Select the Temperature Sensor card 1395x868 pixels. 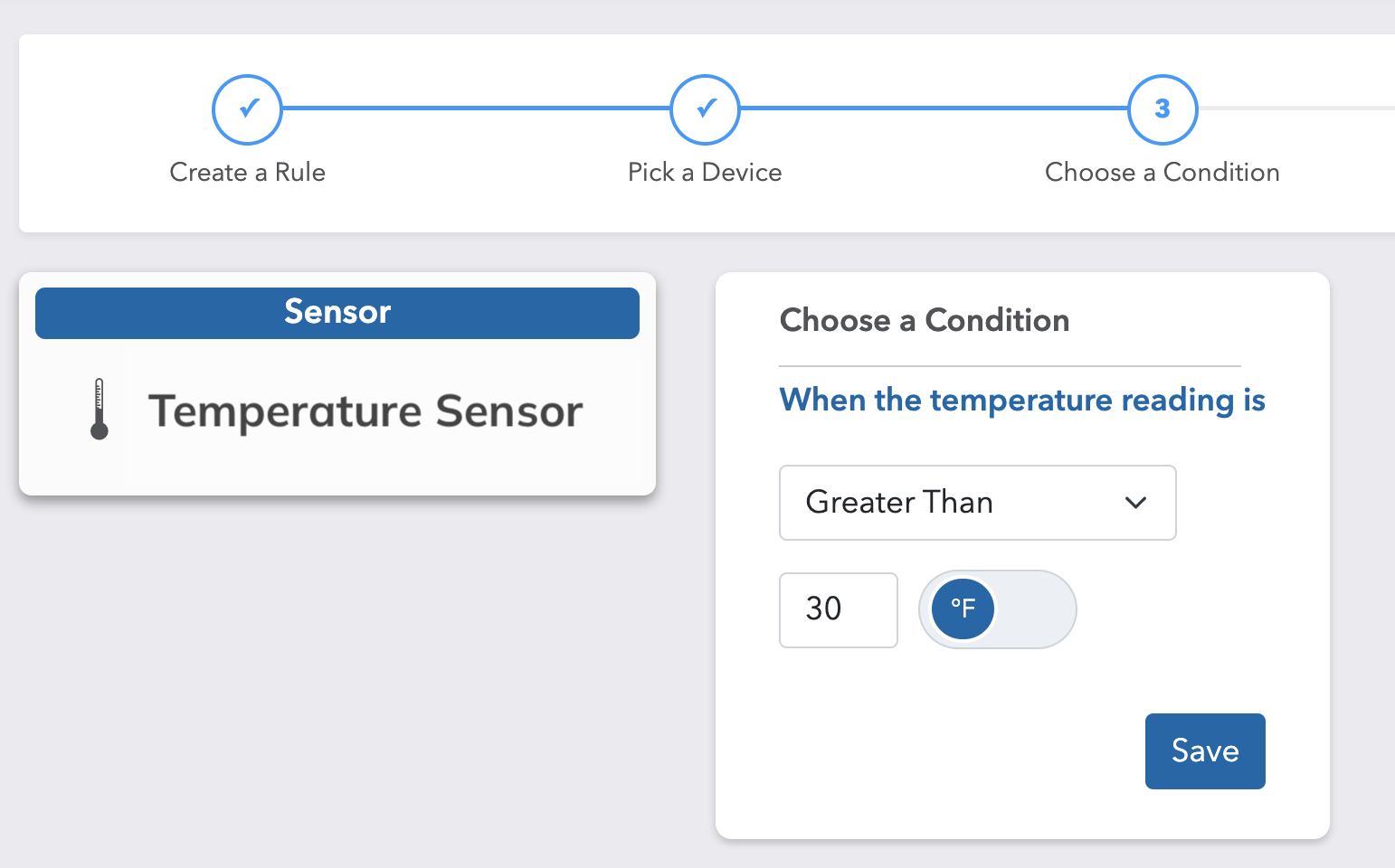click(337, 383)
